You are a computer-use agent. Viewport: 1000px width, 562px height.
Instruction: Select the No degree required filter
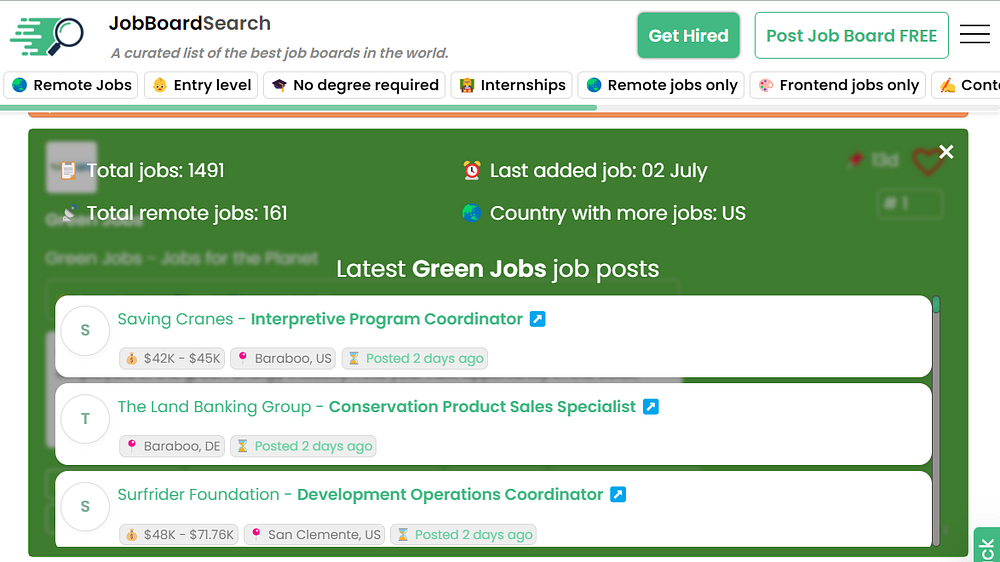(355, 85)
